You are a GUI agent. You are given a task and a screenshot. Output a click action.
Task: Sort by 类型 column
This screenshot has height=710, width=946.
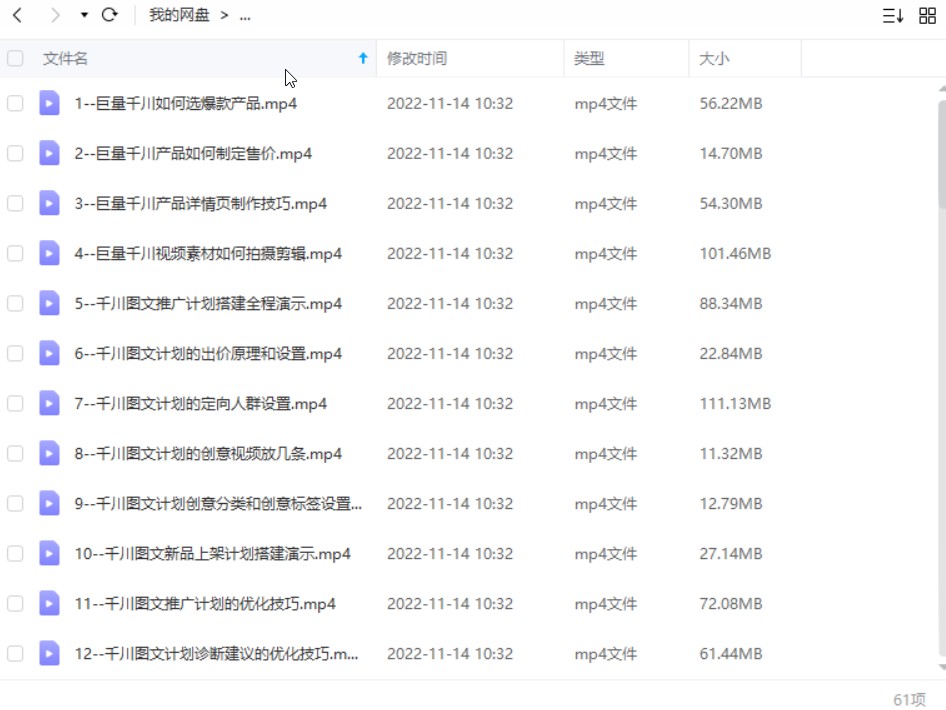coord(589,59)
